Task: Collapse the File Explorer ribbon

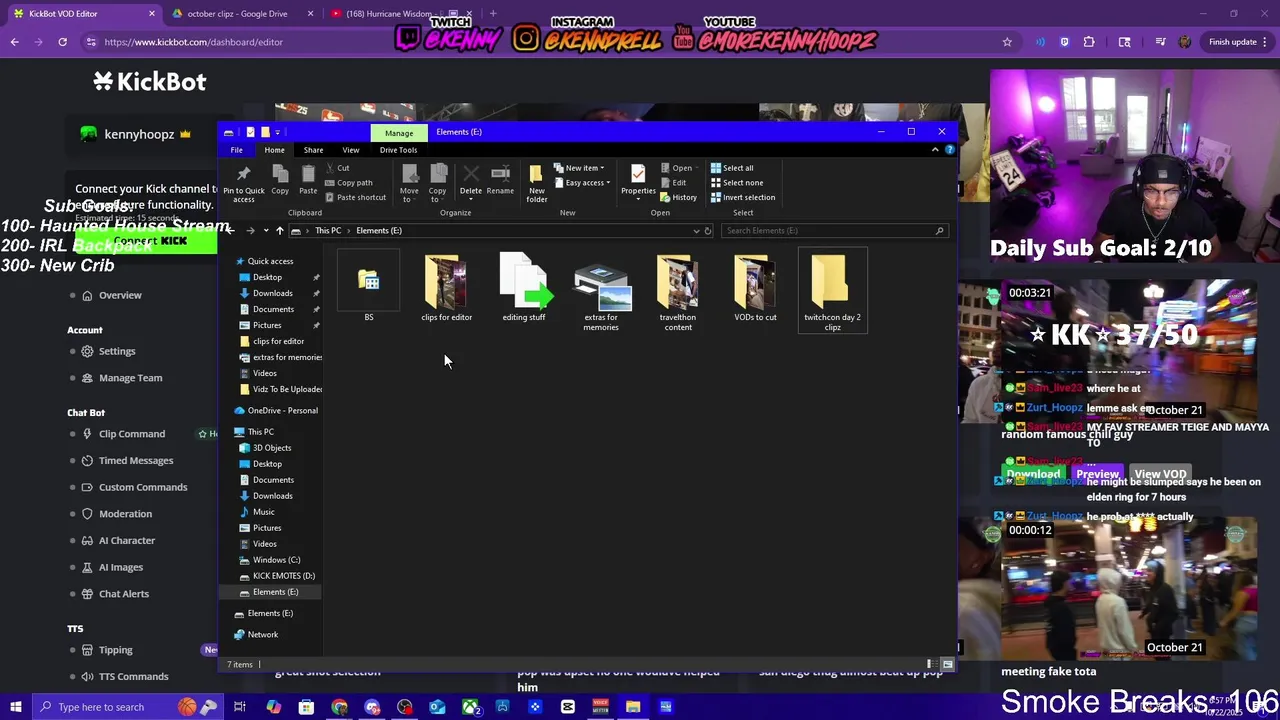Action: (935, 150)
